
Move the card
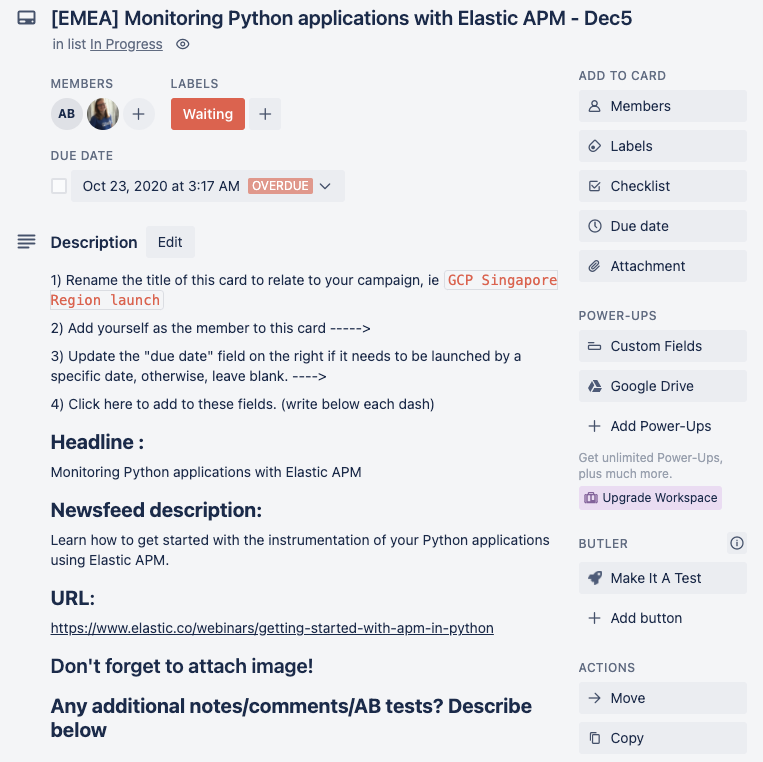coord(662,698)
